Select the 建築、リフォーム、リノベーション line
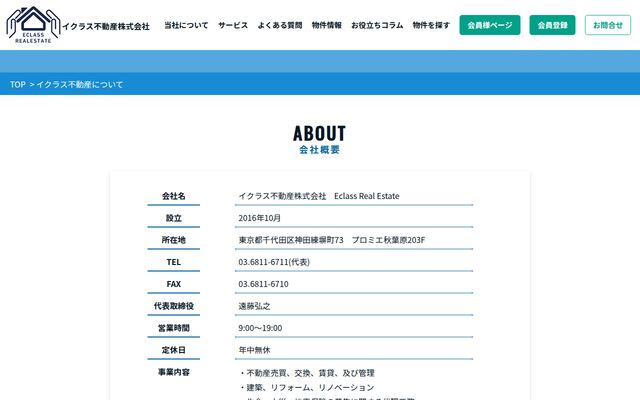 click(307, 387)
